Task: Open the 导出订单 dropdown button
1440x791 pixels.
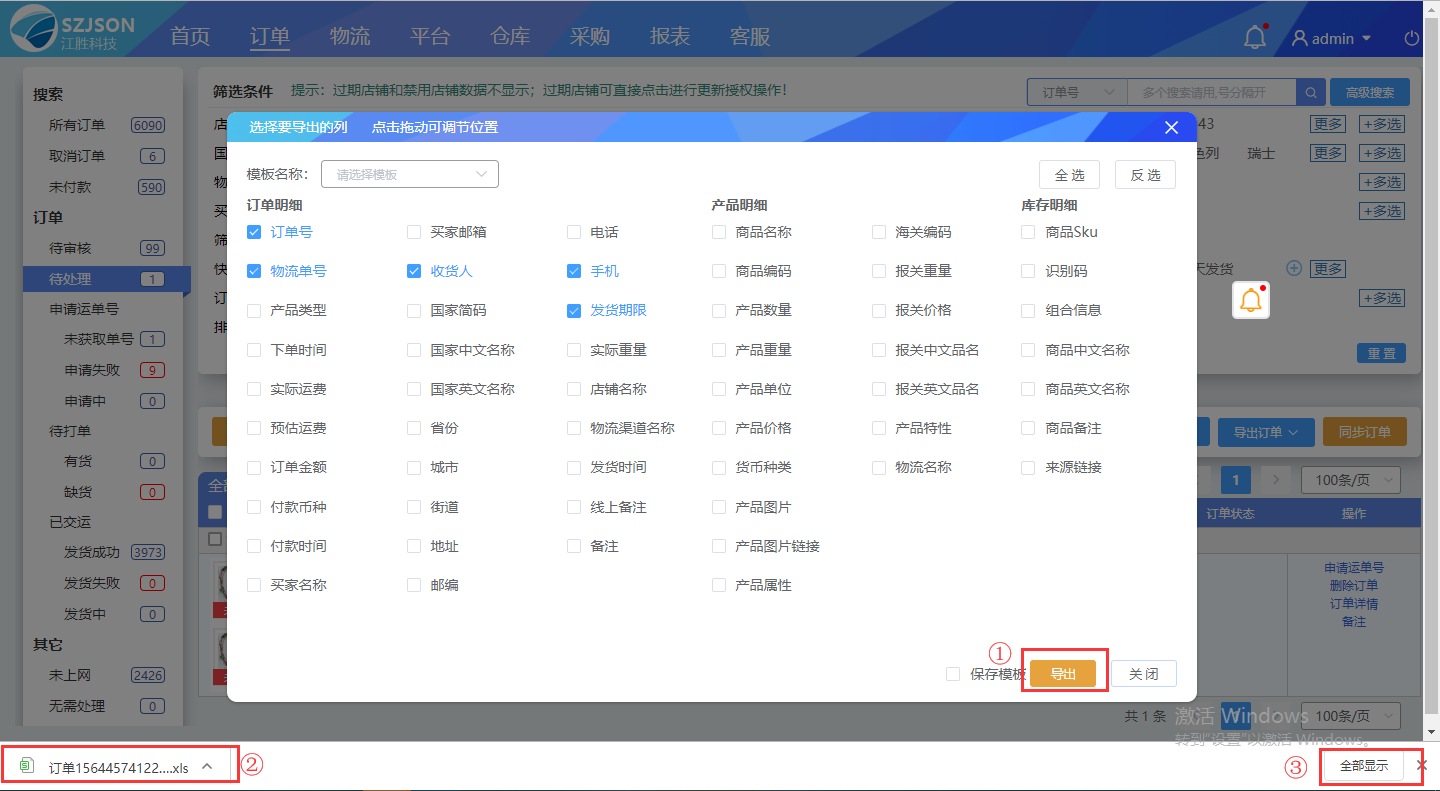Action: click(x=1265, y=432)
